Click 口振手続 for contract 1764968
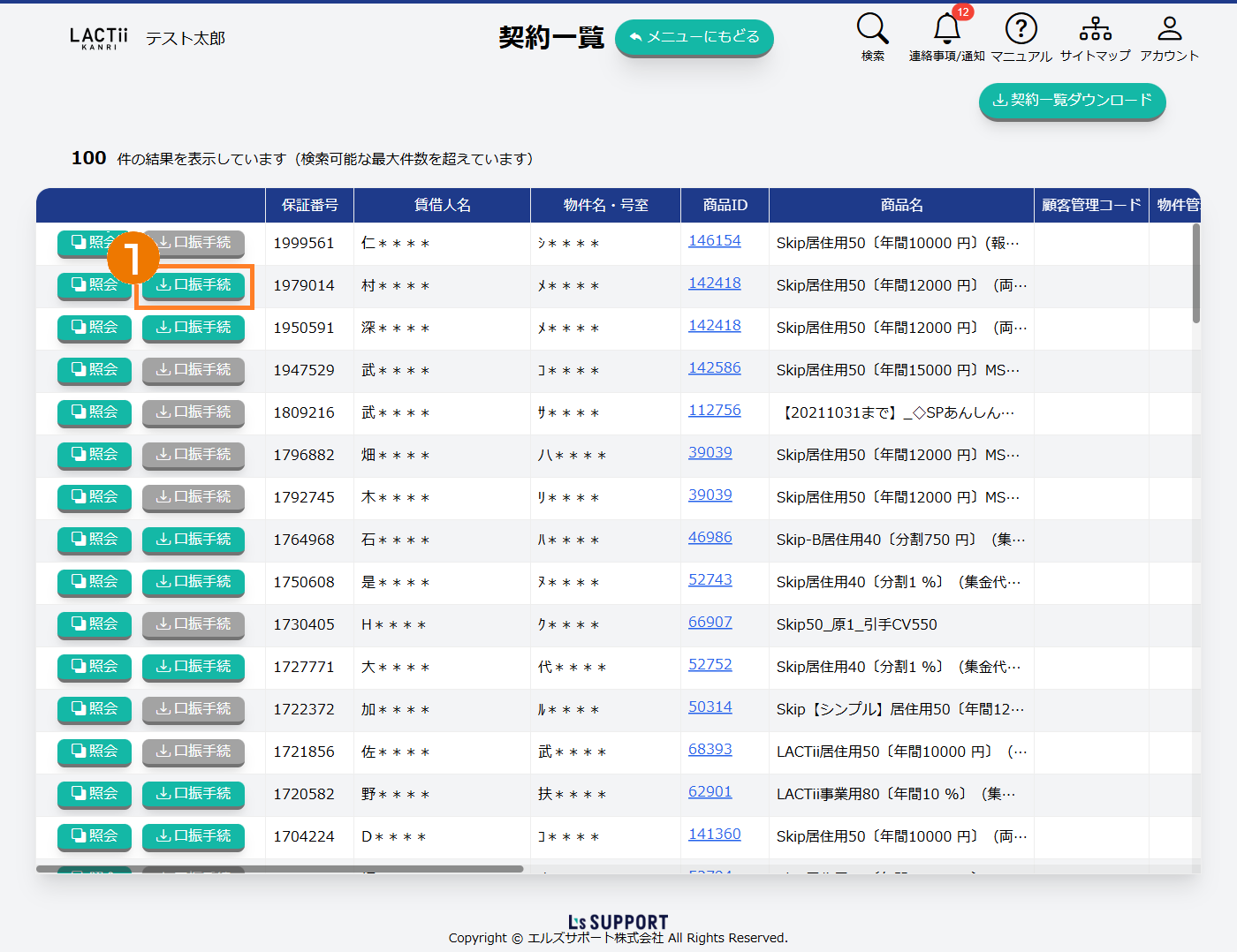Viewport: 1237px width, 952px height. click(x=194, y=540)
